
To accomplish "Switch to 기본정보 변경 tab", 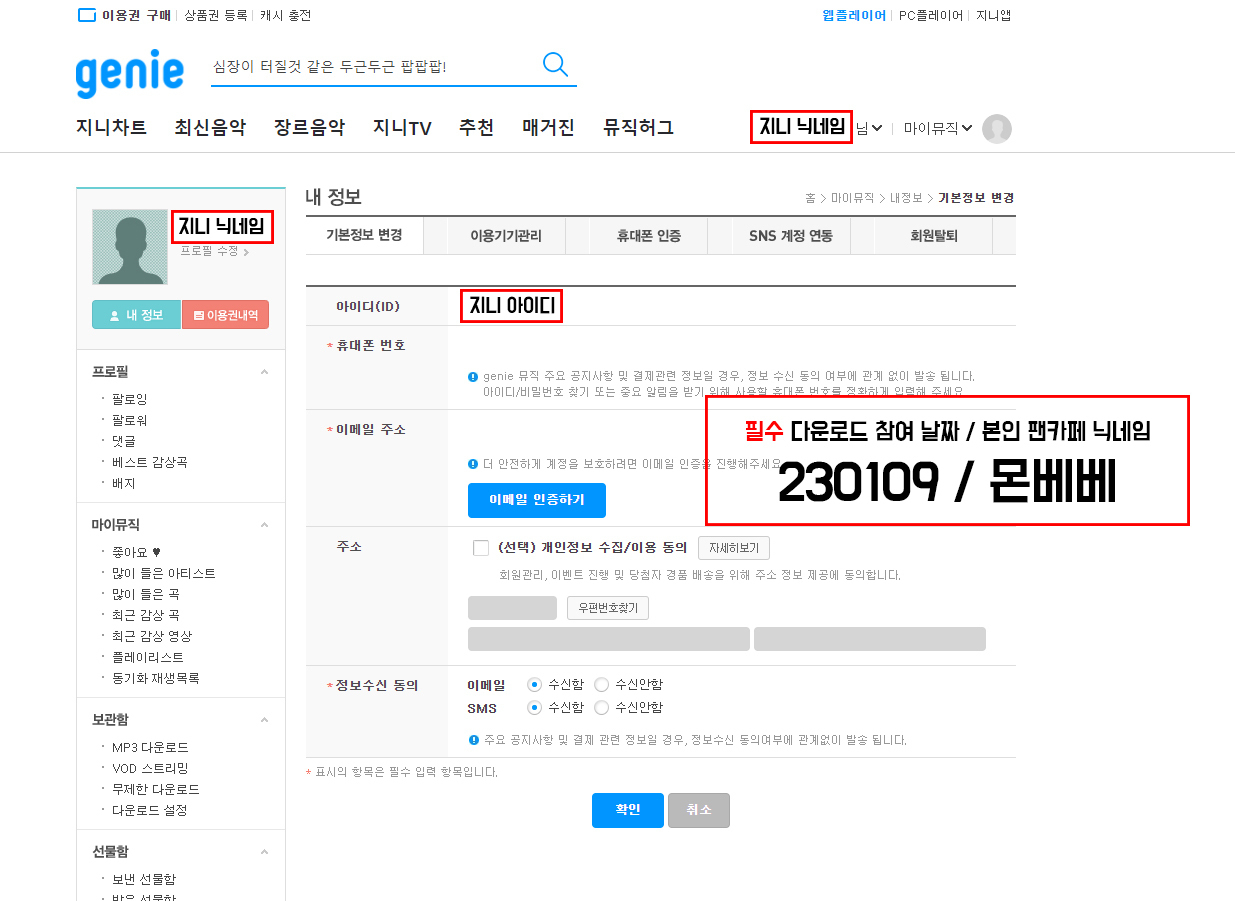I will [364, 236].
